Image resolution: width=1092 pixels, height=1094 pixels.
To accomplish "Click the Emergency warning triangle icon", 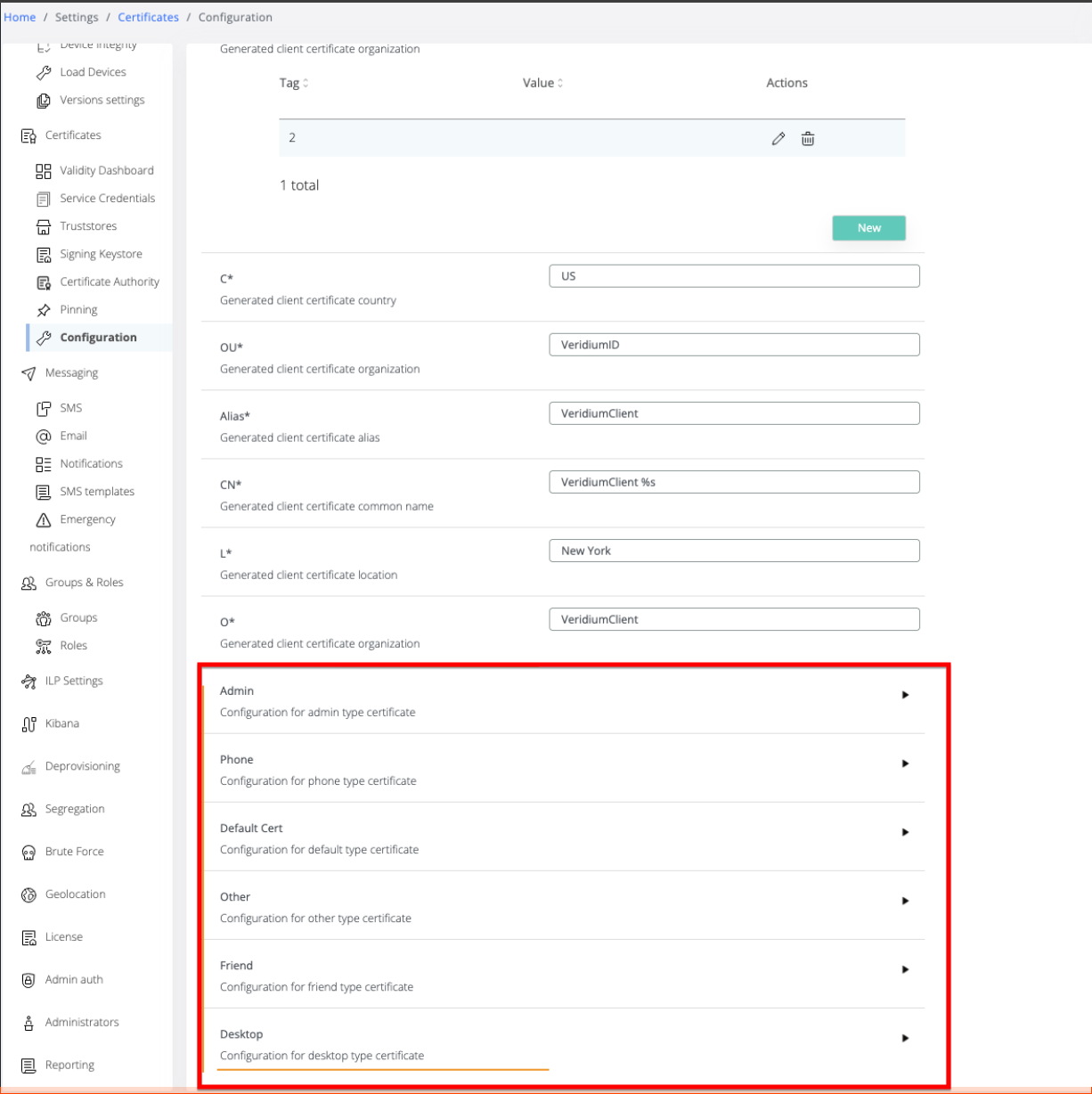I will click(x=43, y=520).
